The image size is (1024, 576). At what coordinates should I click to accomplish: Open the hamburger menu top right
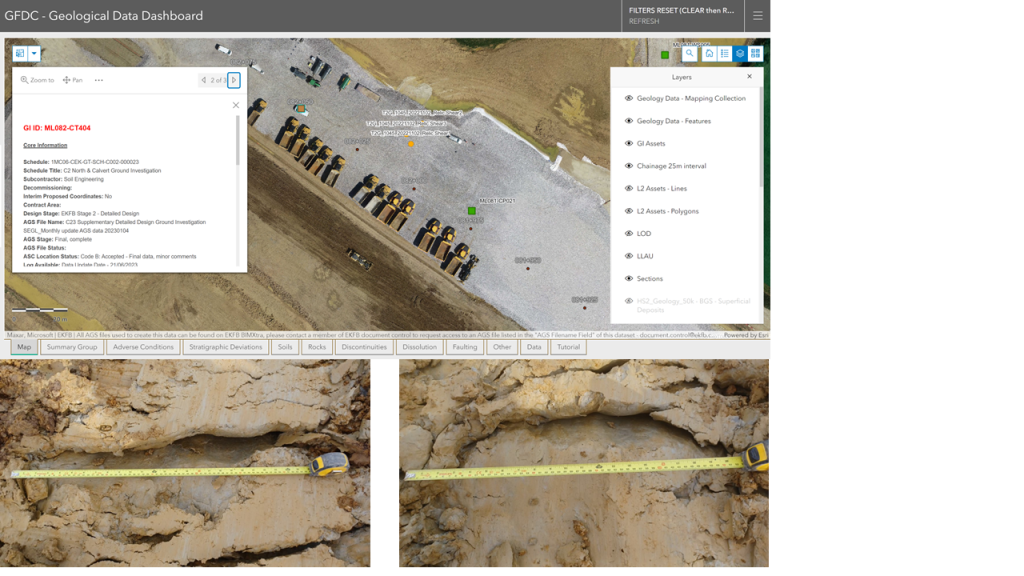[757, 16]
